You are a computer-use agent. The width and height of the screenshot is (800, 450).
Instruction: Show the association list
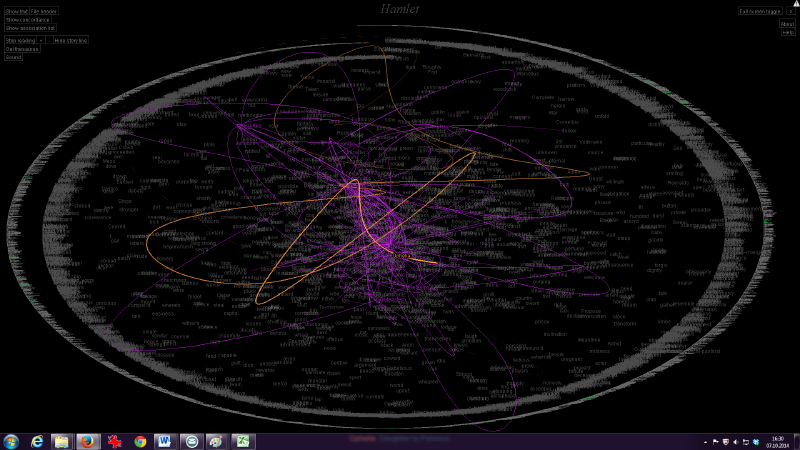click(x=30, y=28)
